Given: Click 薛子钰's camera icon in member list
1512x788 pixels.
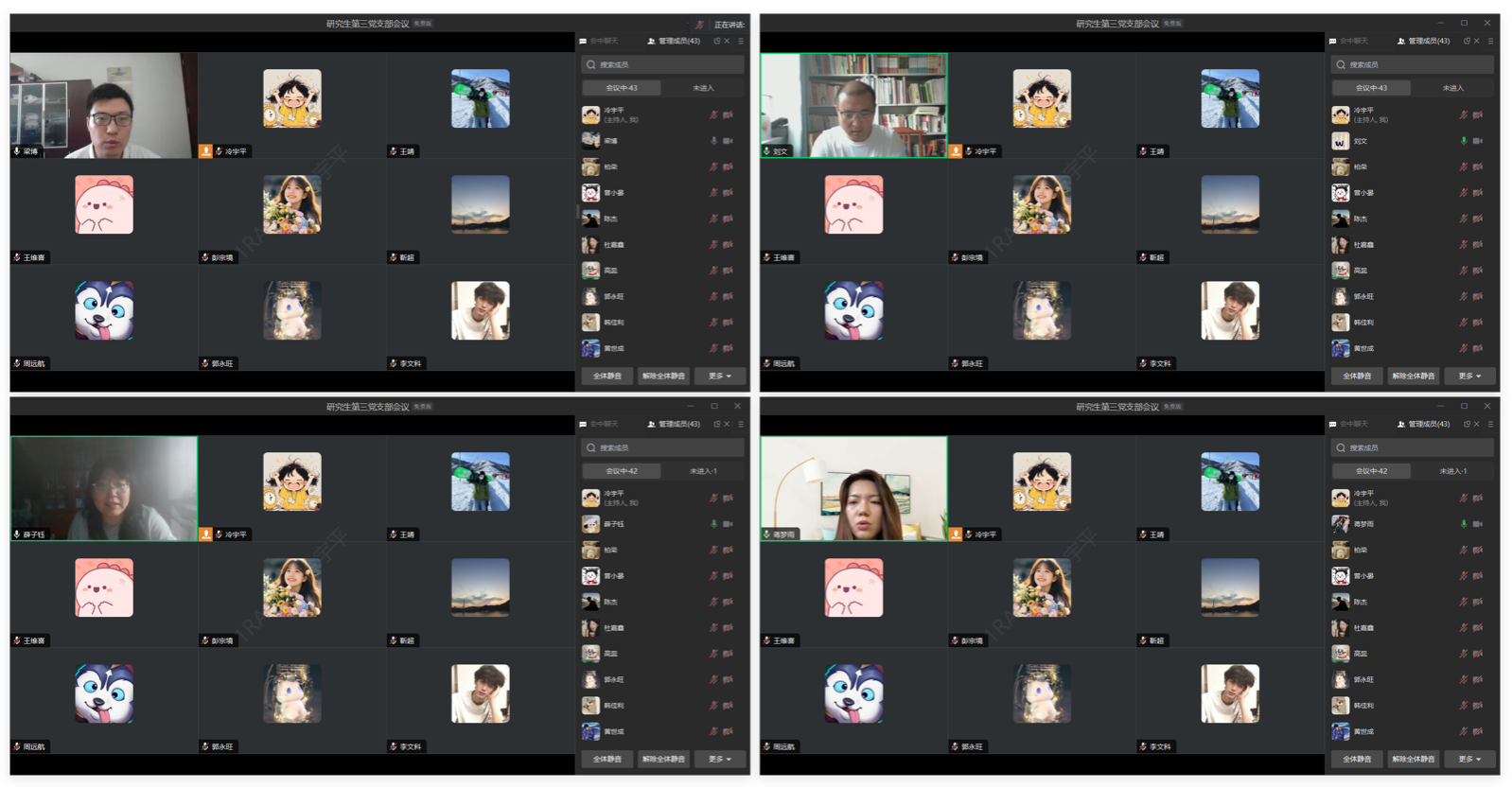Looking at the screenshot, I should tap(728, 524).
